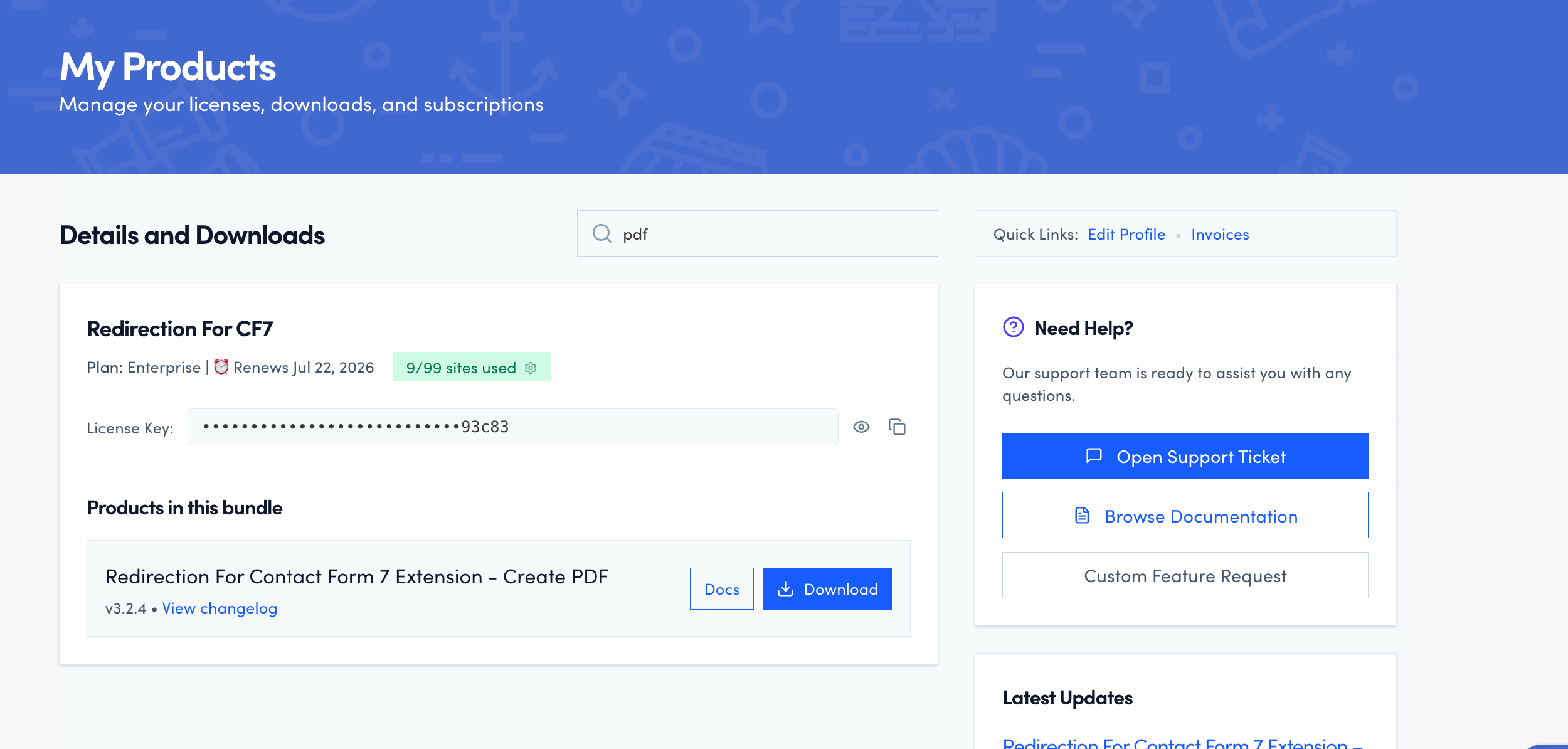Reveal license key with eye icon

point(861,427)
